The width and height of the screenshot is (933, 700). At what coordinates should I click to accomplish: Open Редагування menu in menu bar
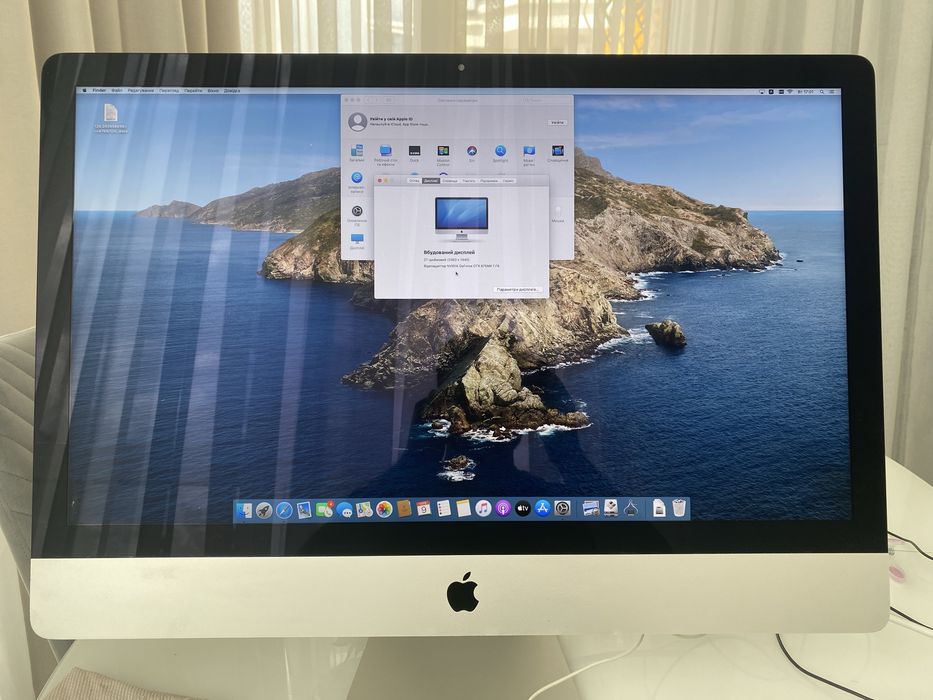click(x=140, y=90)
